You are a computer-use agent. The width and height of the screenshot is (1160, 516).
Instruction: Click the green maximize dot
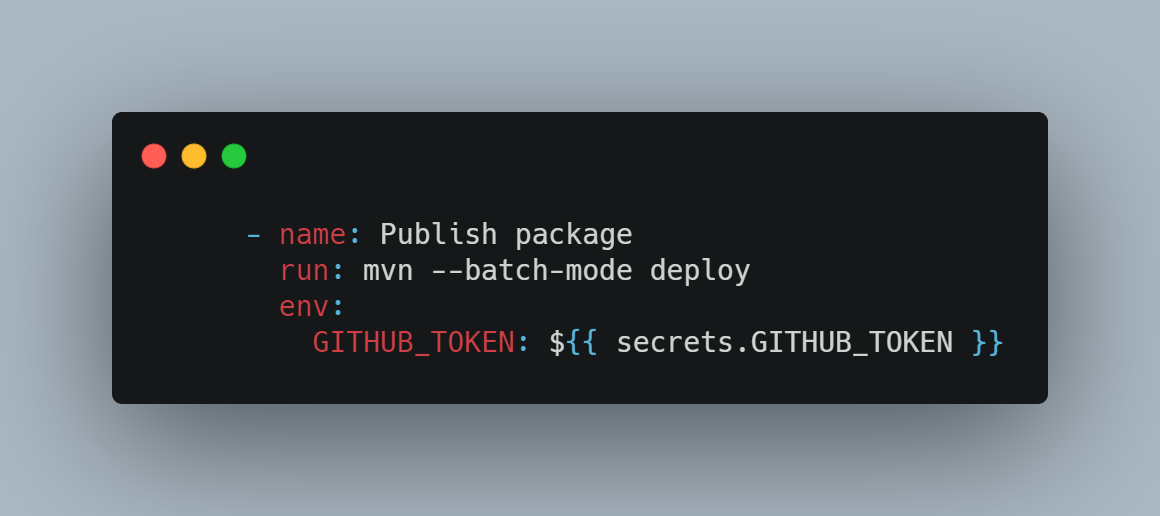click(234, 156)
